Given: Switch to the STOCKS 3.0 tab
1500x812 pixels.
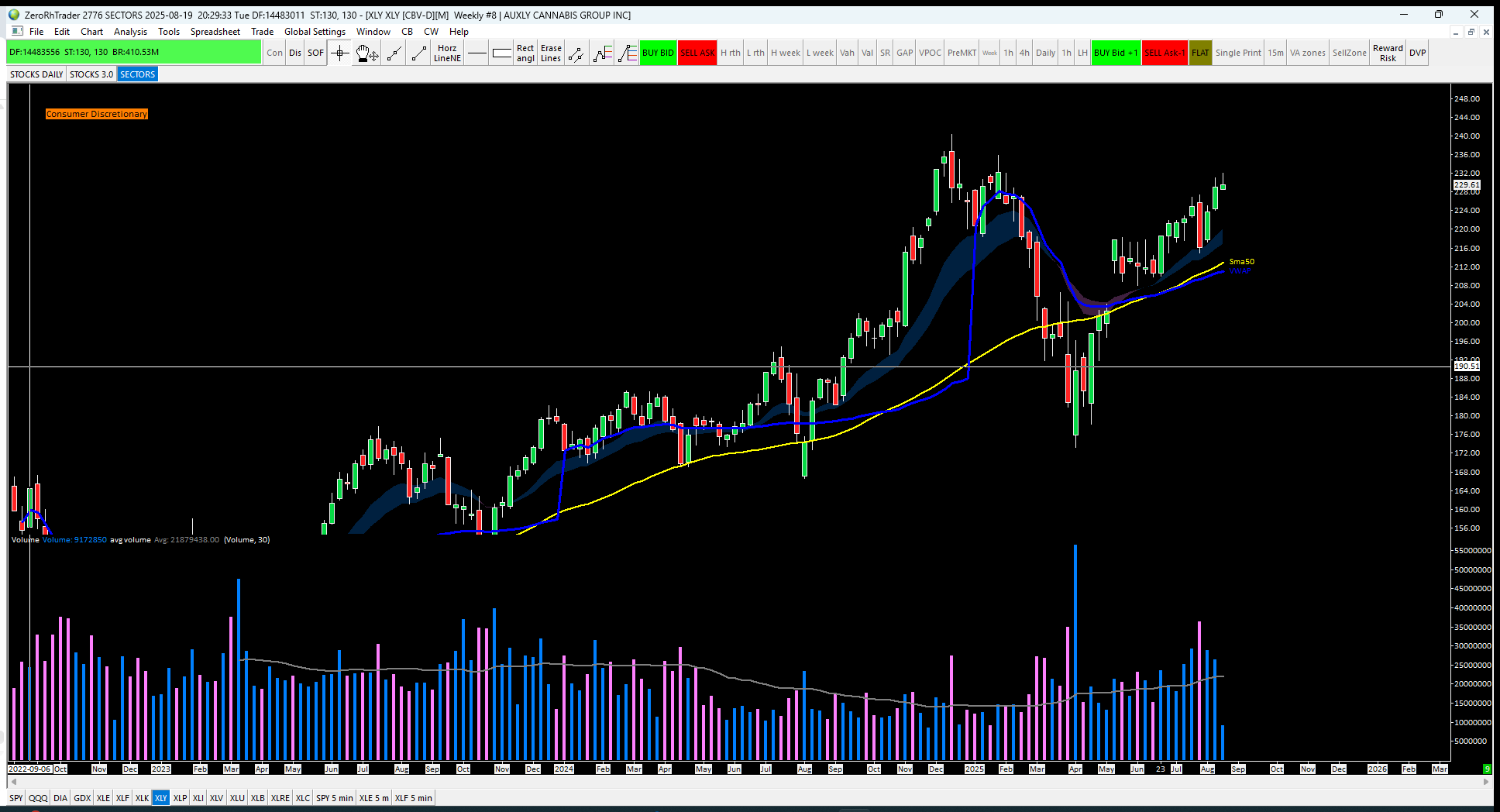Looking at the screenshot, I should [x=91, y=74].
